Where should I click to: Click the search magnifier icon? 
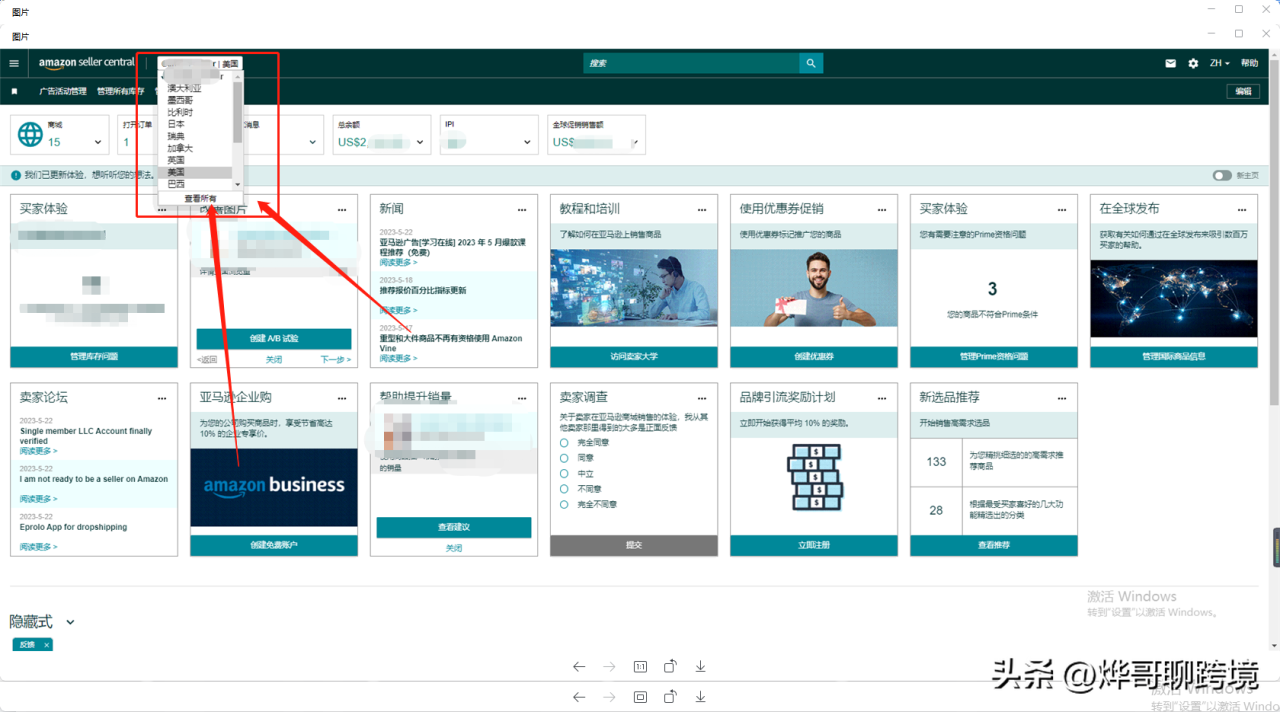click(811, 63)
